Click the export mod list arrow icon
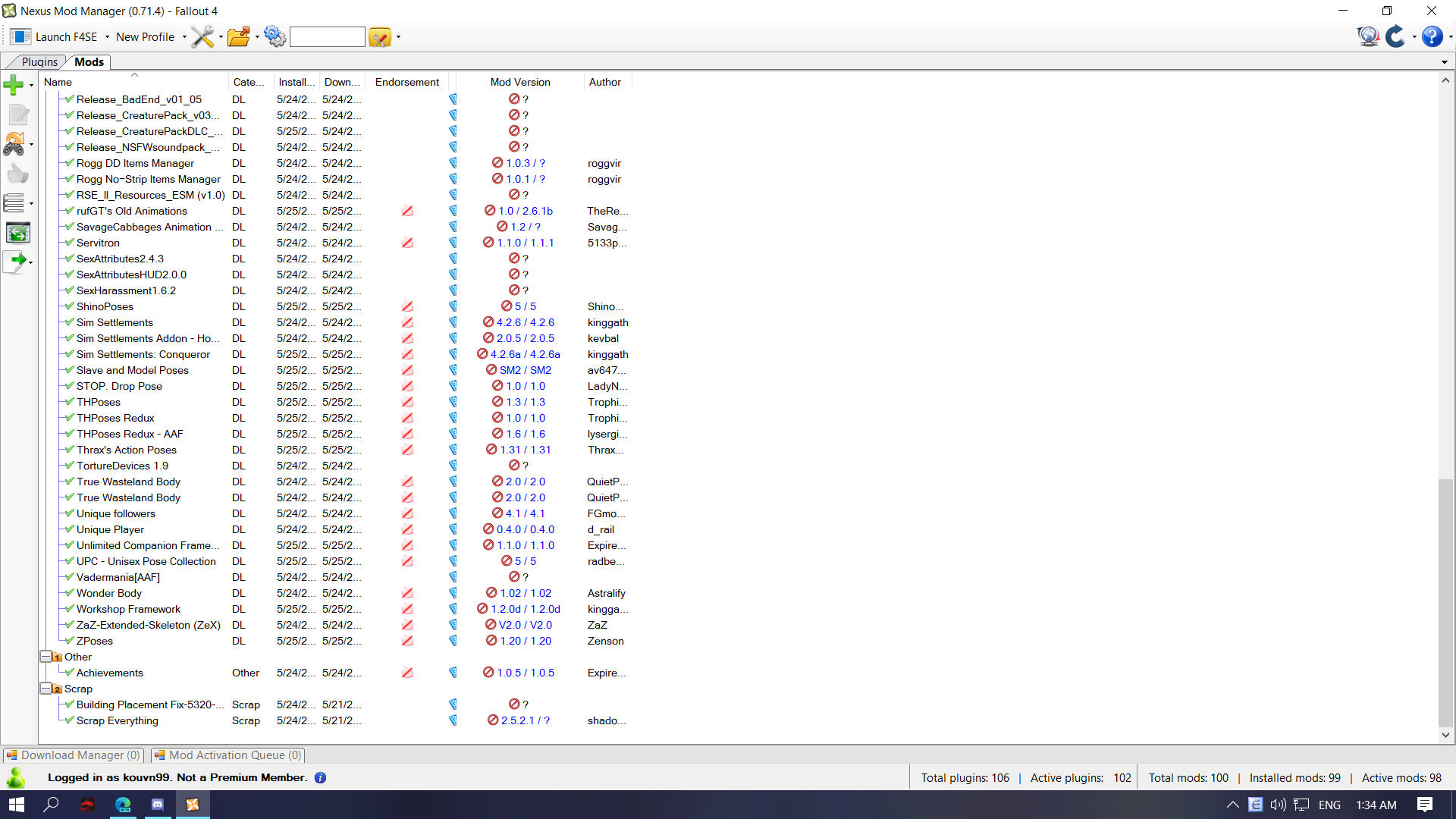 pos(15,261)
